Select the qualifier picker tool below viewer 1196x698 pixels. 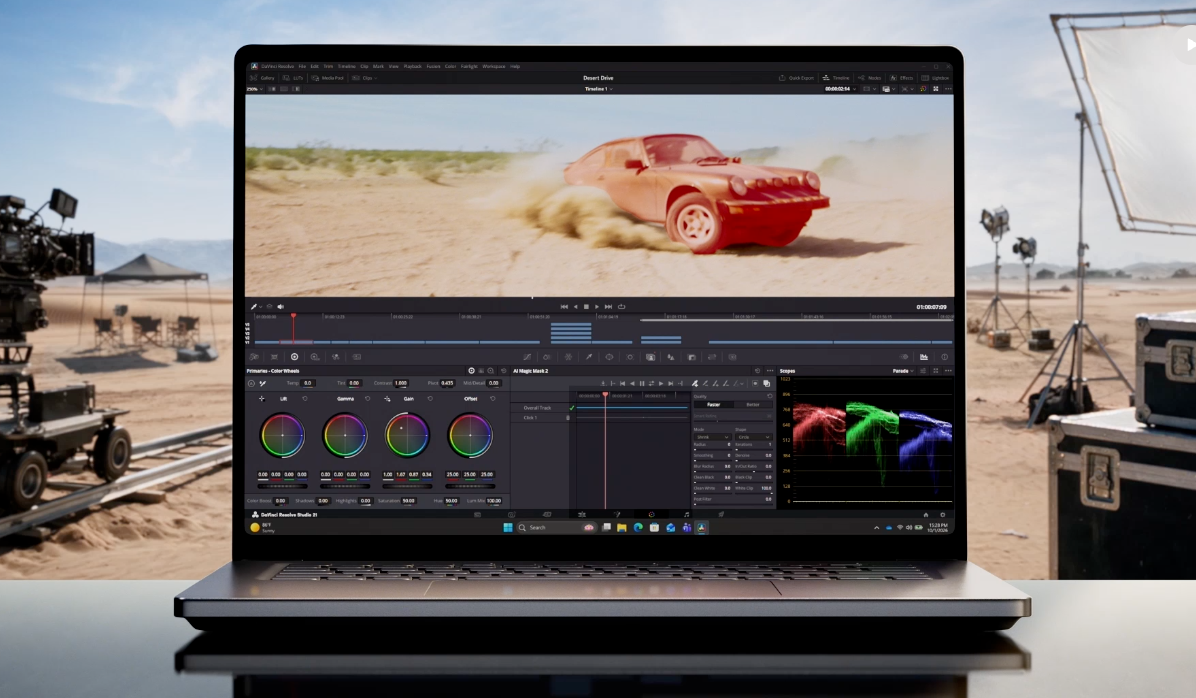(x=254, y=307)
